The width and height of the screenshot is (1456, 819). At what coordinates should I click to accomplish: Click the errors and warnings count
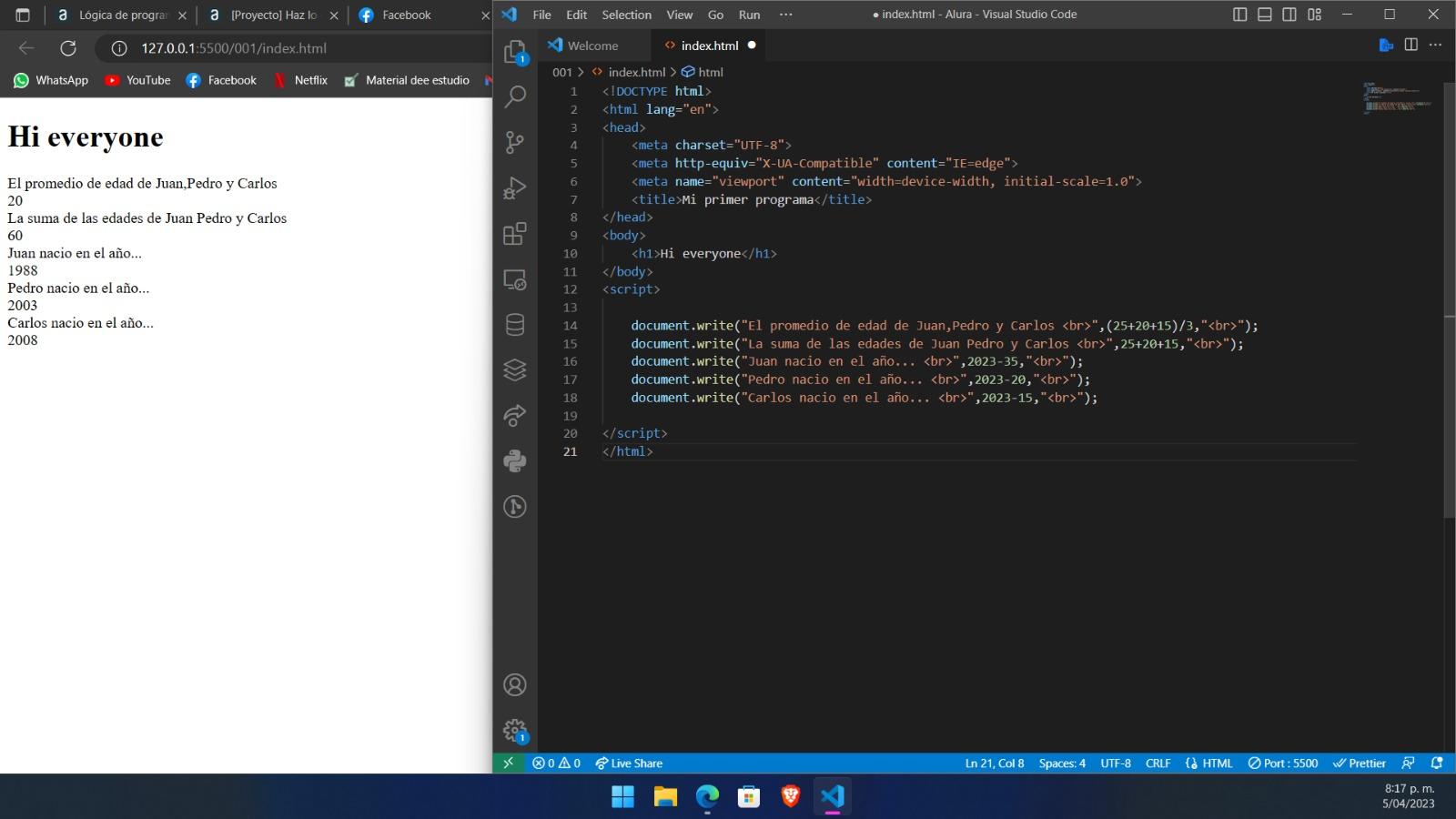(556, 763)
